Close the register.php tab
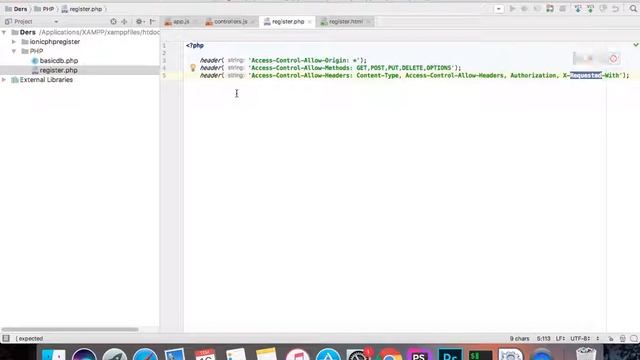Screen dimensions: 640x360 click(309, 22)
